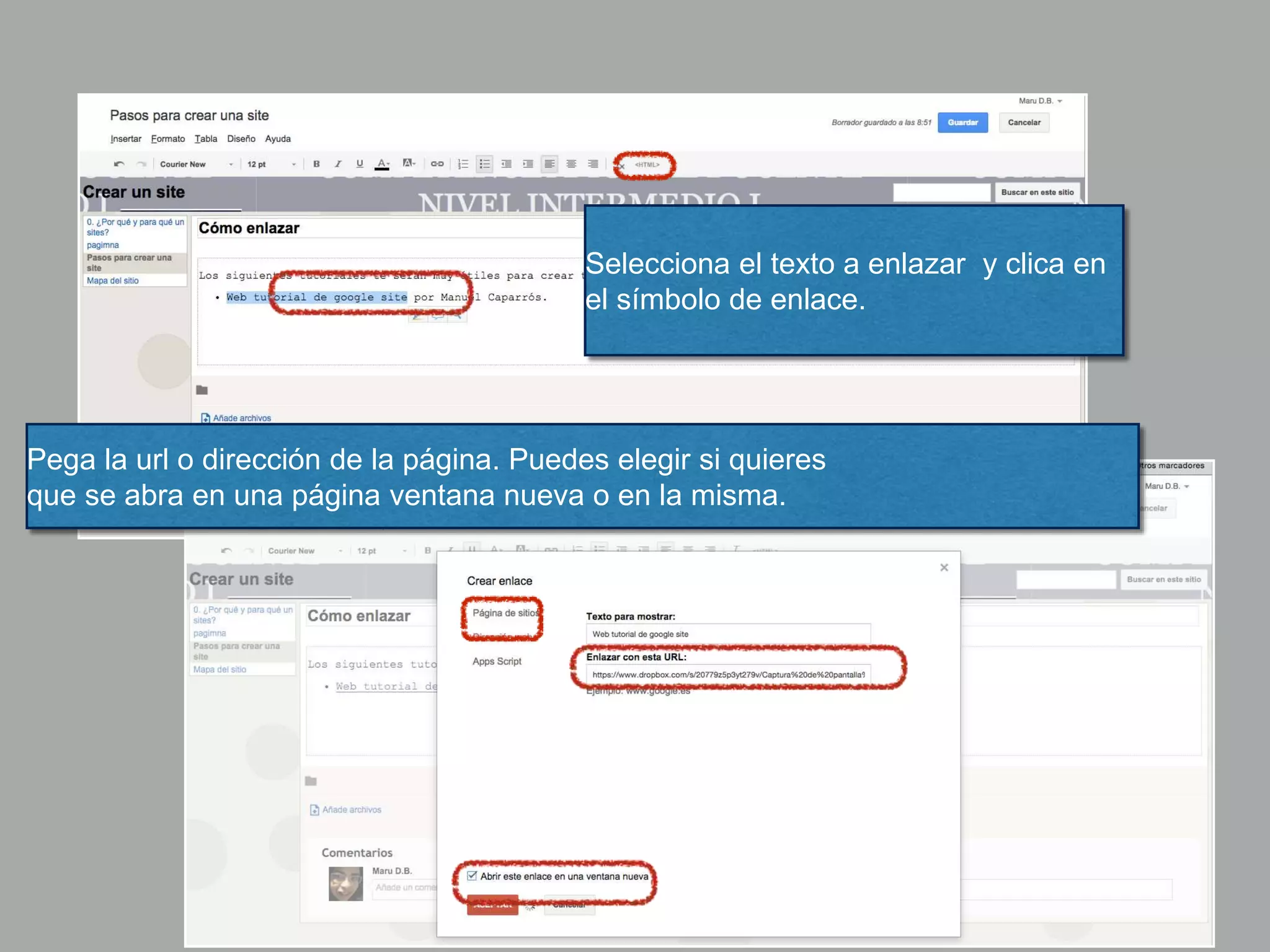
Task: Click the 'Crear un site' heading in the top window
Action: [134, 192]
